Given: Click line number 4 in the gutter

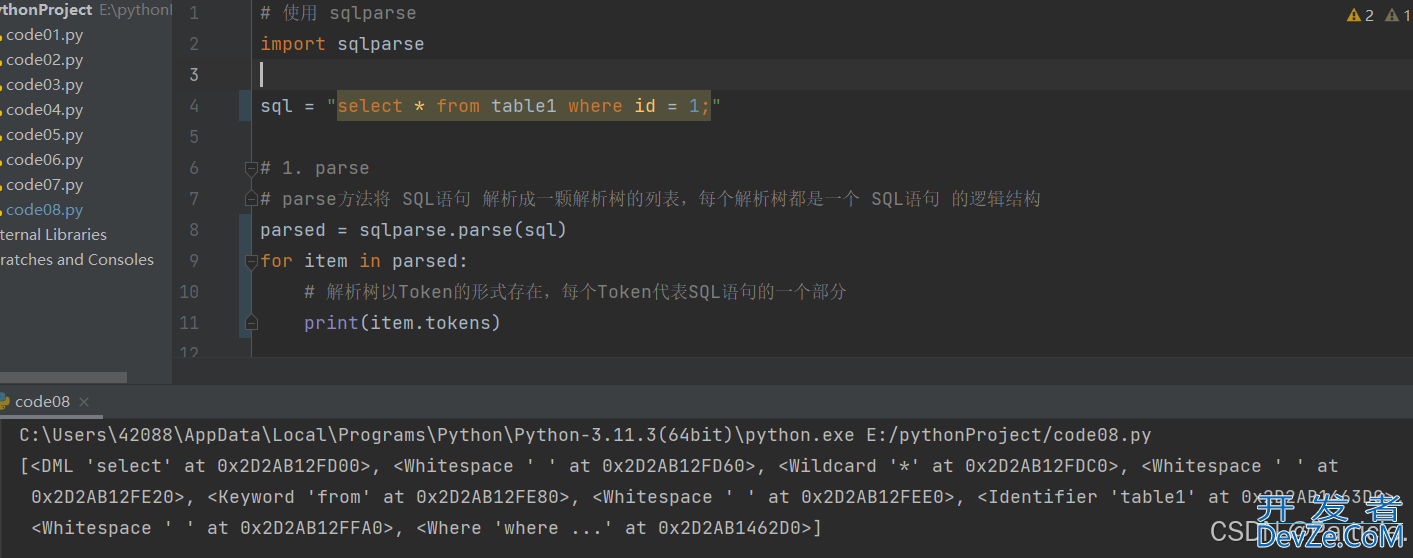Looking at the screenshot, I should coord(193,106).
